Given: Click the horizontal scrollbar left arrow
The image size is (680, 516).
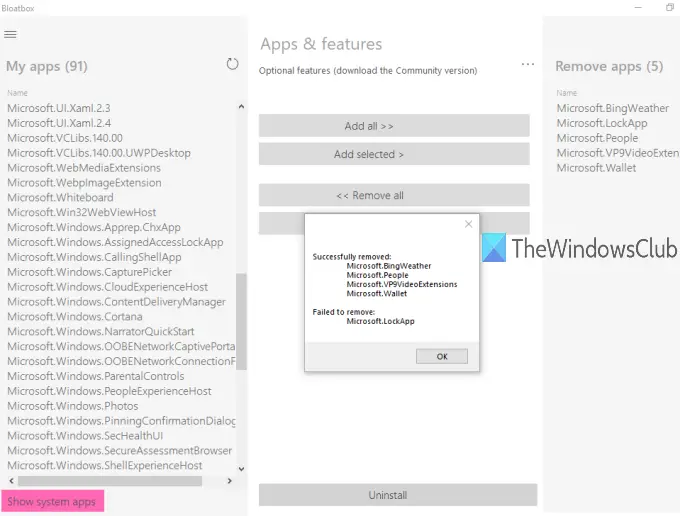Looking at the screenshot, I should point(11,480).
